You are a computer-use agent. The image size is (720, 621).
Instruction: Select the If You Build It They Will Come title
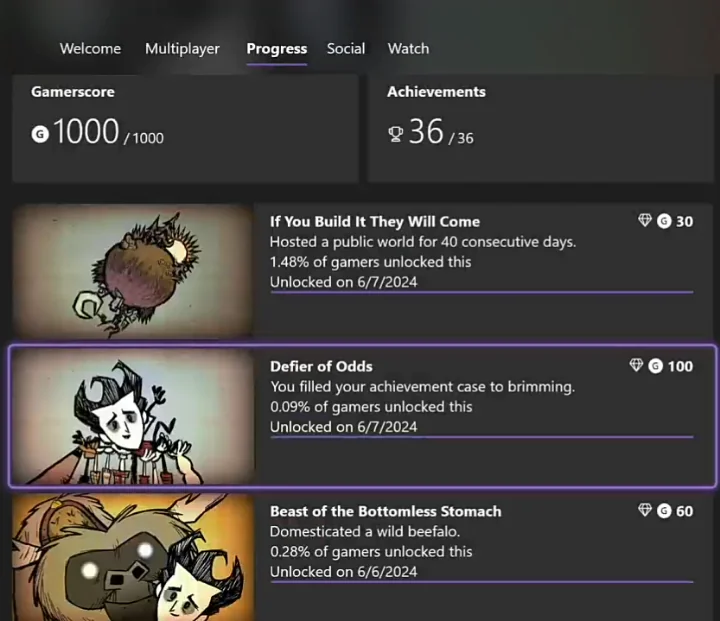375,221
